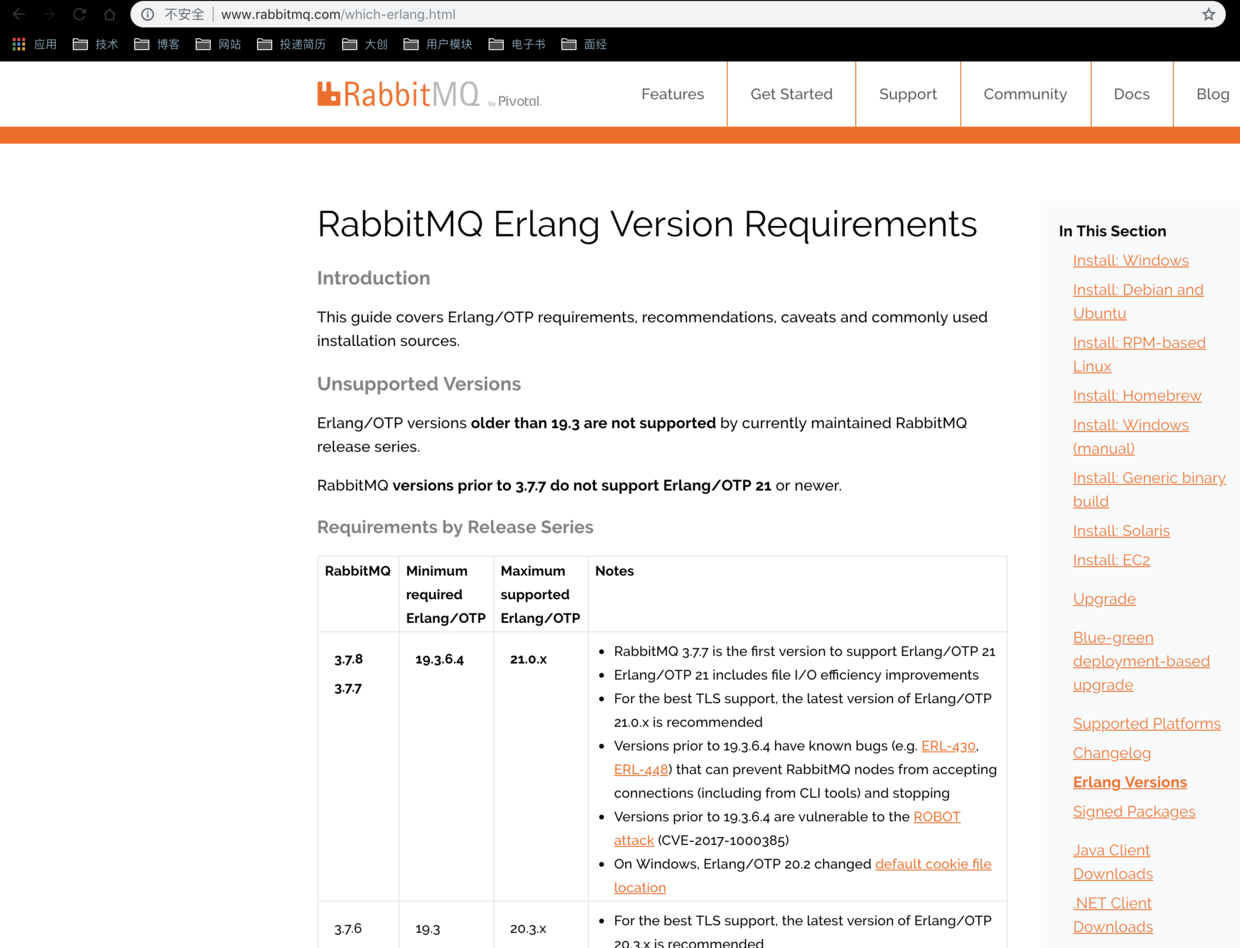The width and height of the screenshot is (1240, 948).
Task: Open the Community nav menu
Action: coord(1025,94)
